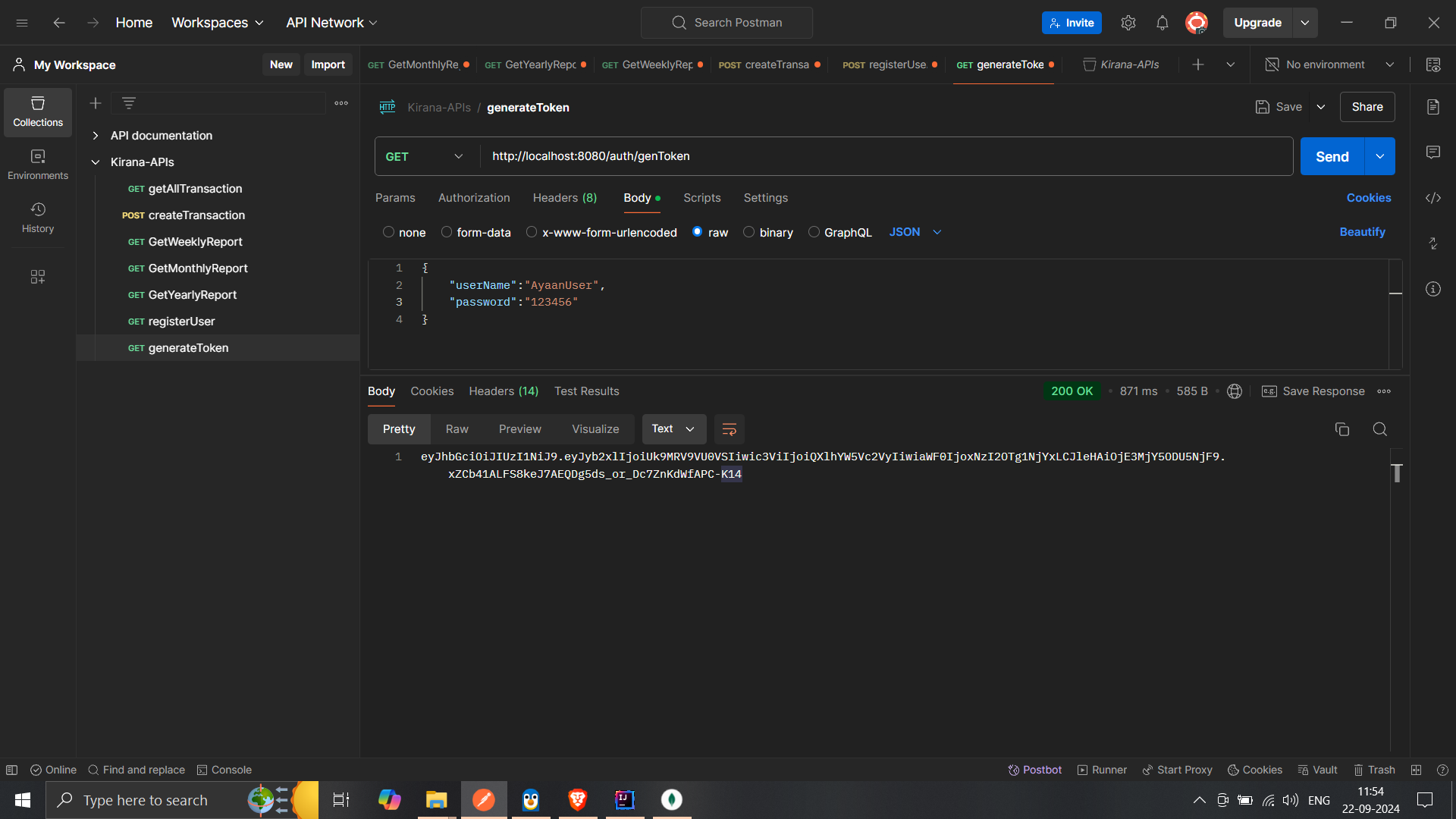This screenshot has height=819, width=1456.
Task: Click the Invite button
Action: [1072, 23]
